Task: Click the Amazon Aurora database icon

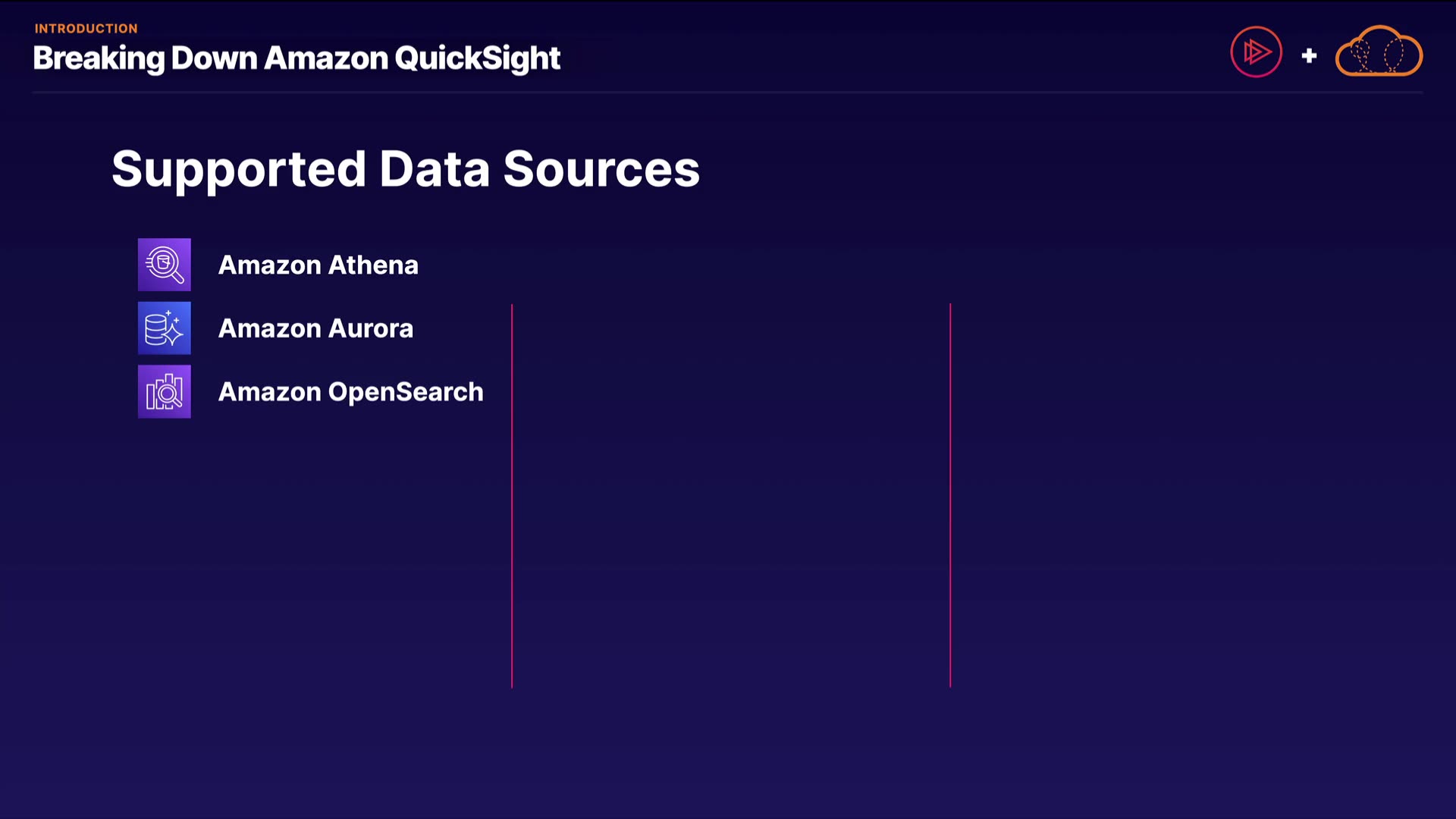Action: click(164, 328)
